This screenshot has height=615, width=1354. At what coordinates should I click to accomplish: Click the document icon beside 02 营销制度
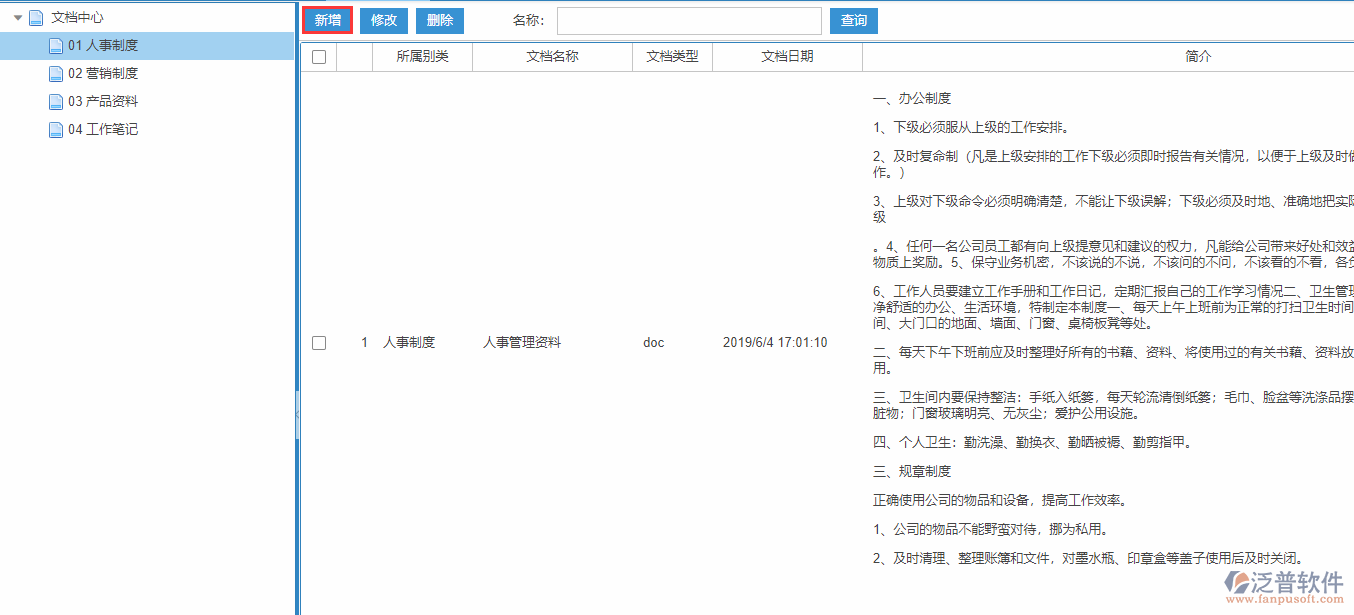coord(56,73)
